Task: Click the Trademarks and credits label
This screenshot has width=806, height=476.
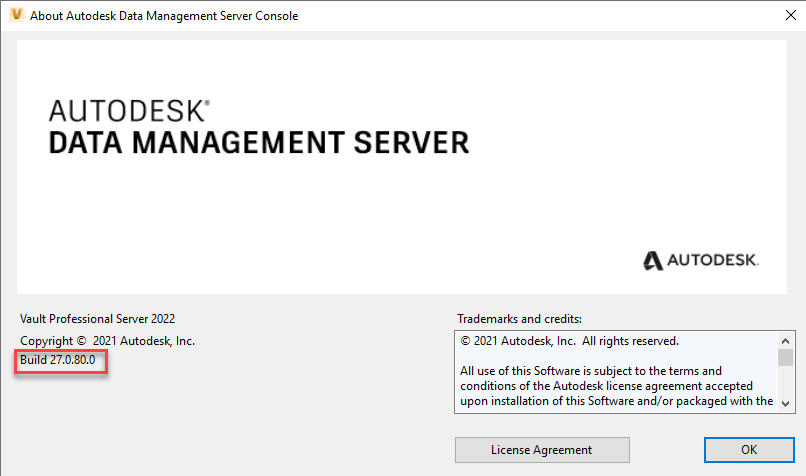Action: coord(519,319)
